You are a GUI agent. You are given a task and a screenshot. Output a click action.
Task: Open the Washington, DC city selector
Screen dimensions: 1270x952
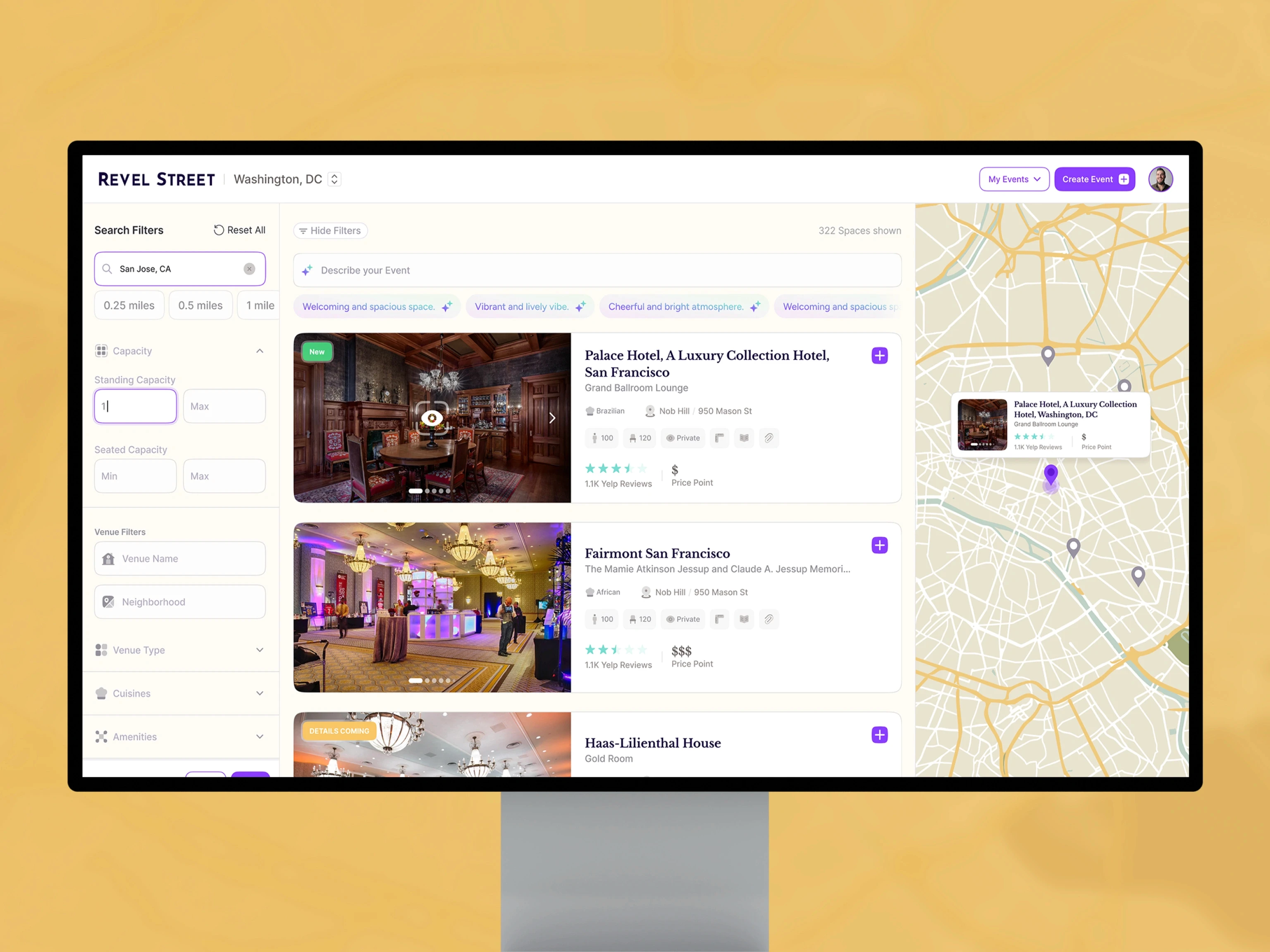click(334, 179)
